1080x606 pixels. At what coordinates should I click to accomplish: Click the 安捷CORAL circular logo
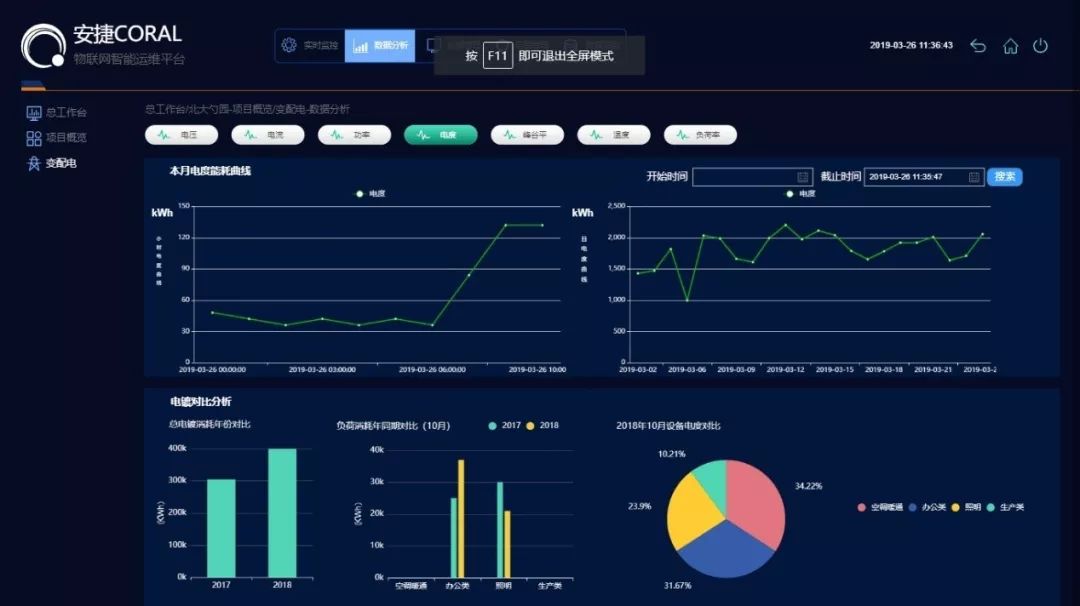[x=44, y=46]
